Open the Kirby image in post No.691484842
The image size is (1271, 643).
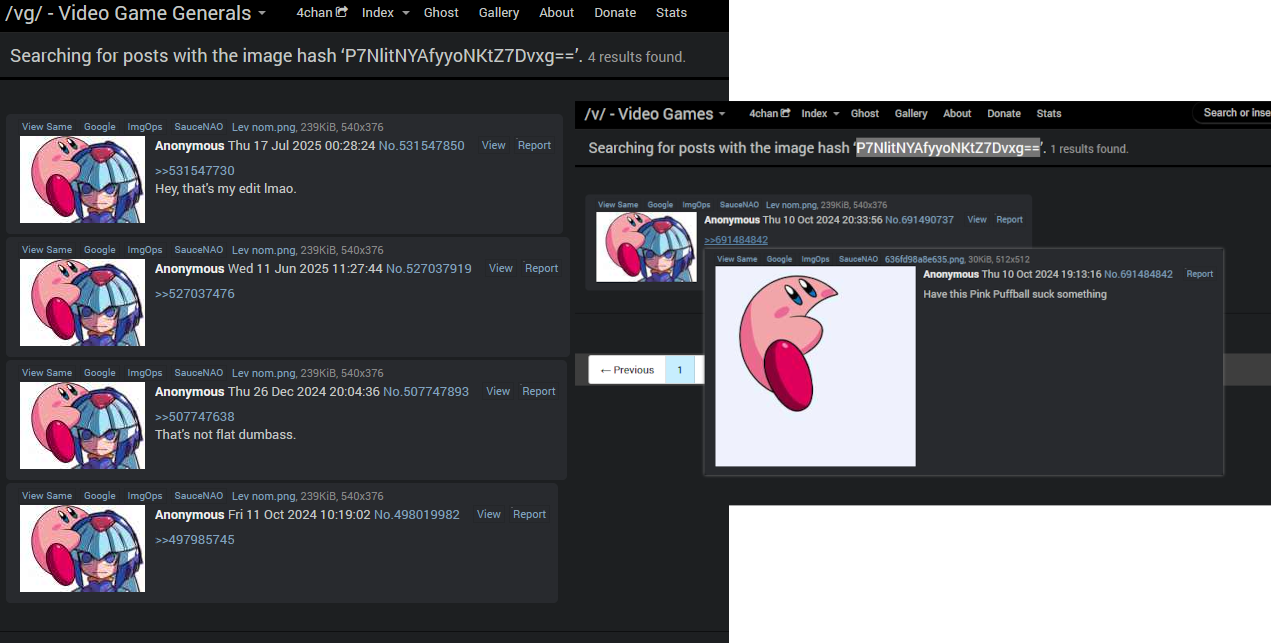click(x=815, y=366)
